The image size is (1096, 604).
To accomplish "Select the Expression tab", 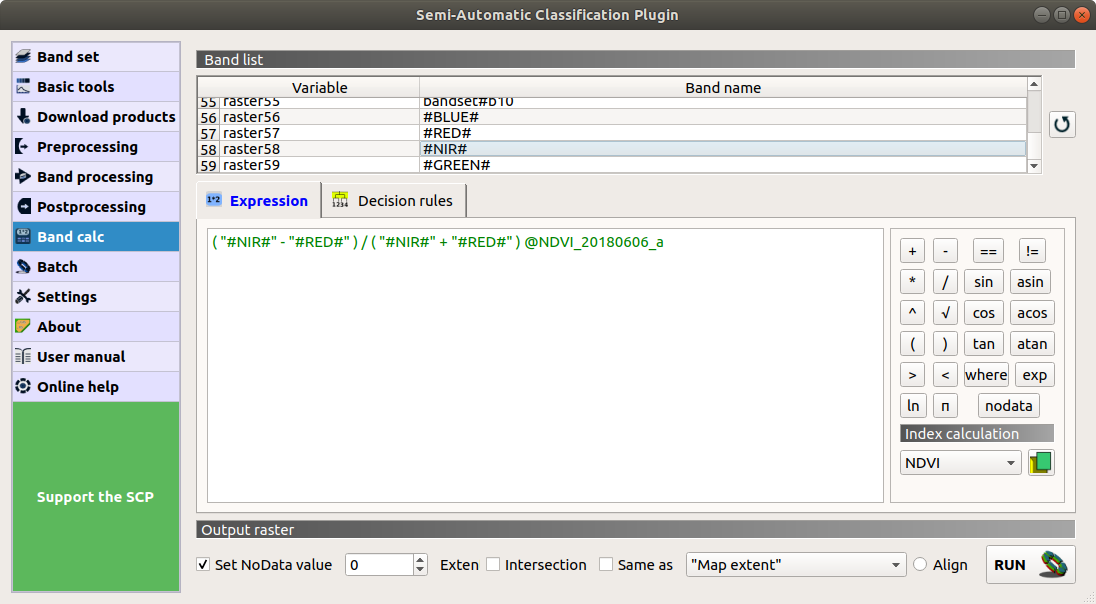I will pos(258,201).
